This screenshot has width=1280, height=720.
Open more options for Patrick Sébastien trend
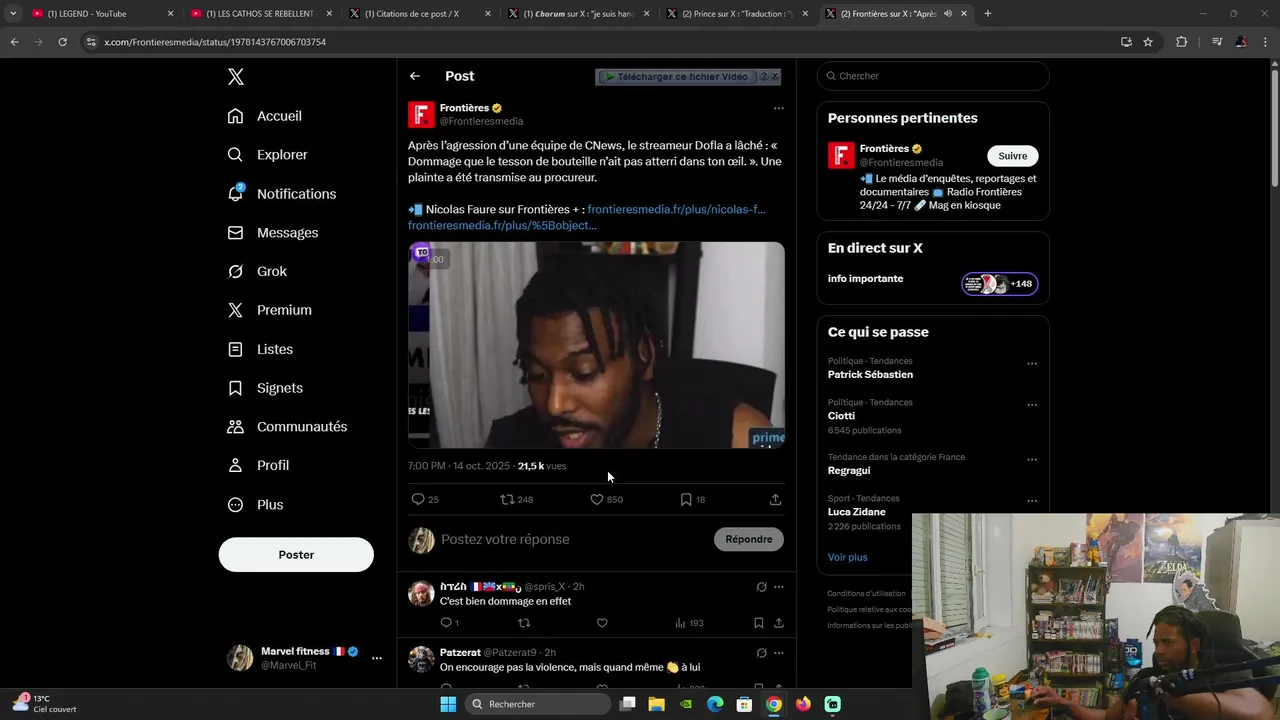coord(1032,364)
